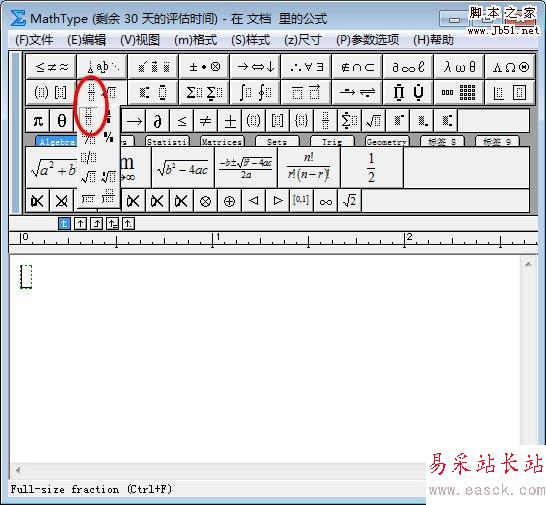546x505 pixels.
Task: Switch to the 标签 8 tab
Action: coord(442,141)
